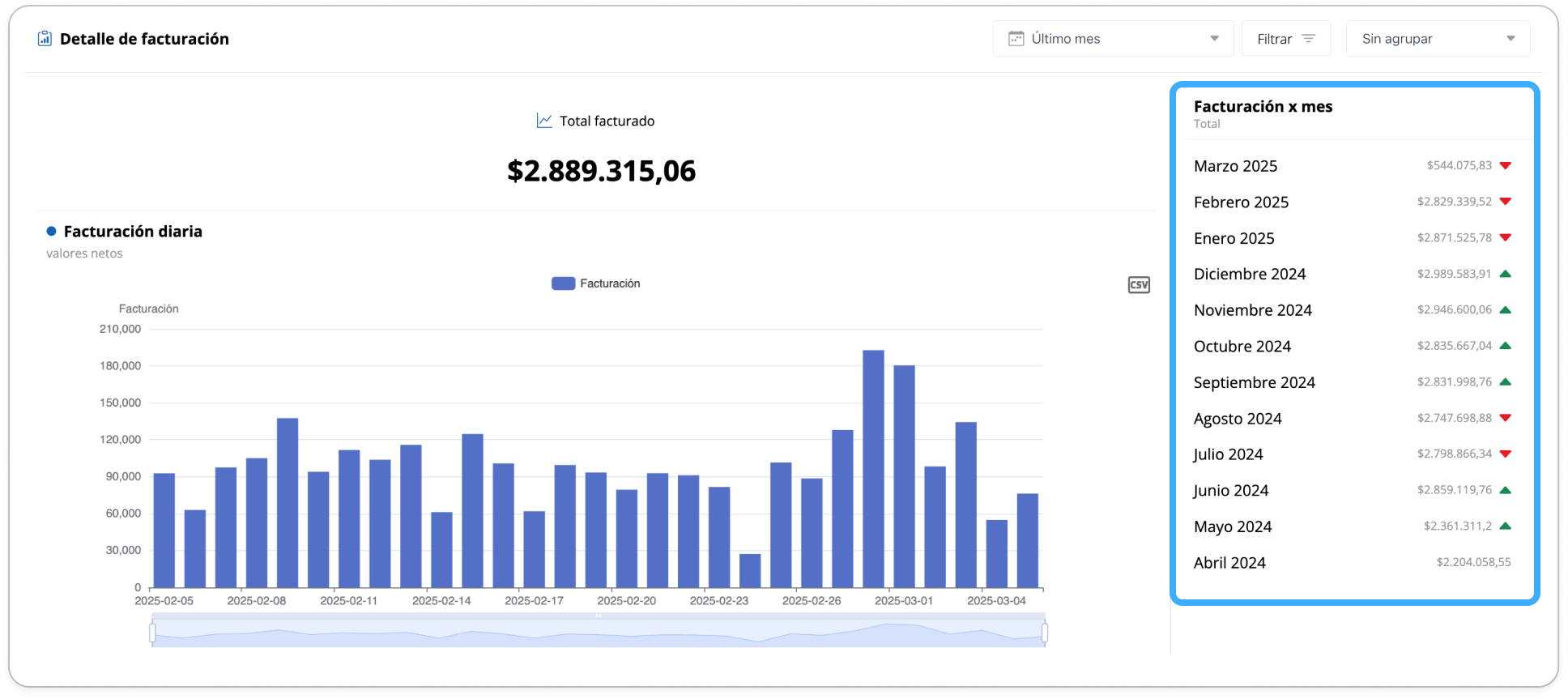
Task: Click the billing detail clipboard icon
Action: [x=45, y=38]
